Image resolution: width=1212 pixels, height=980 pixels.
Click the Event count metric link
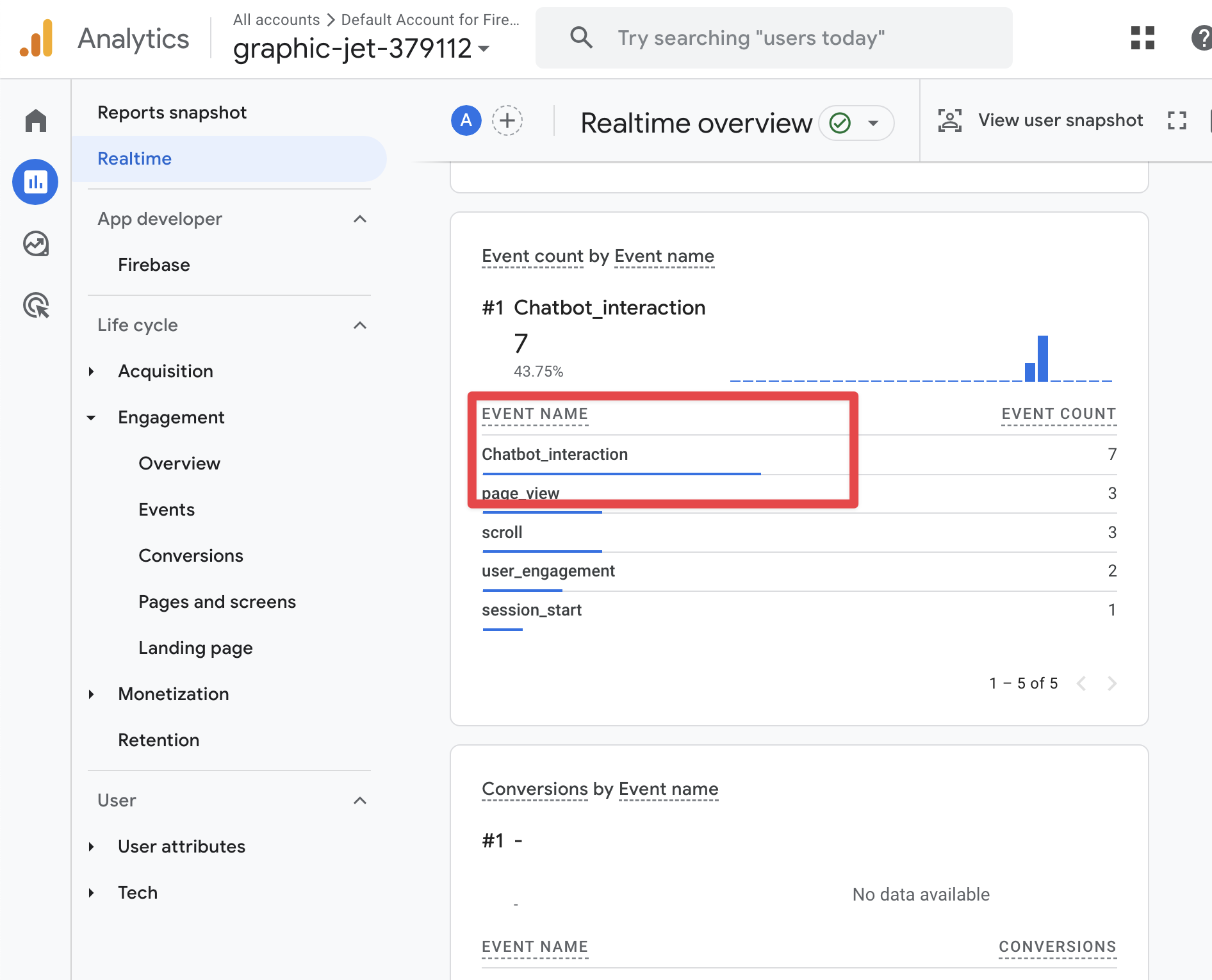coord(532,256)
